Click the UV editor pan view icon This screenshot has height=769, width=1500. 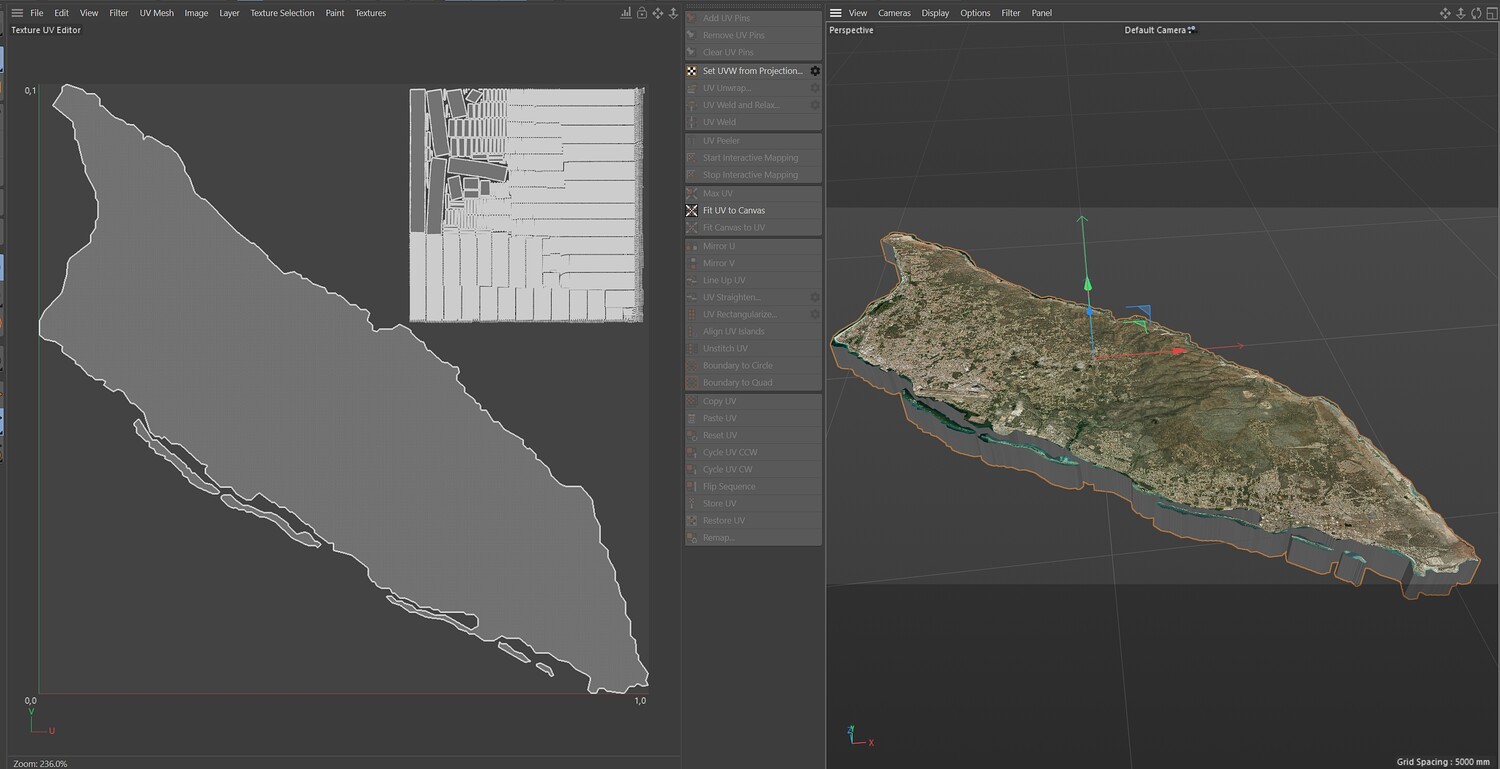point(657,13)
